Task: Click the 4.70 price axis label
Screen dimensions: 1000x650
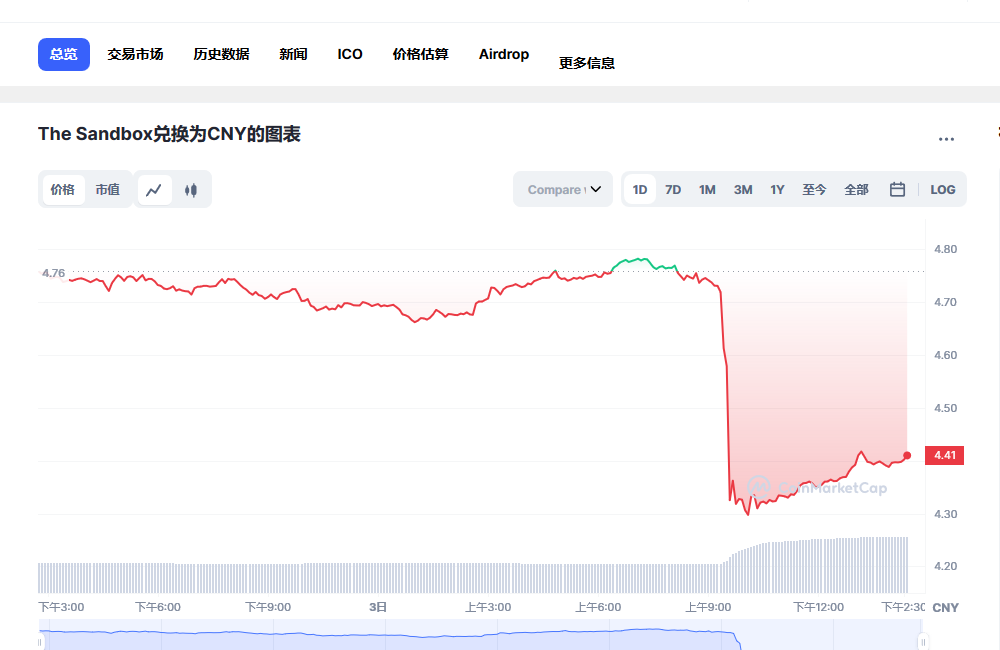Action: click(x=945, y=302)
